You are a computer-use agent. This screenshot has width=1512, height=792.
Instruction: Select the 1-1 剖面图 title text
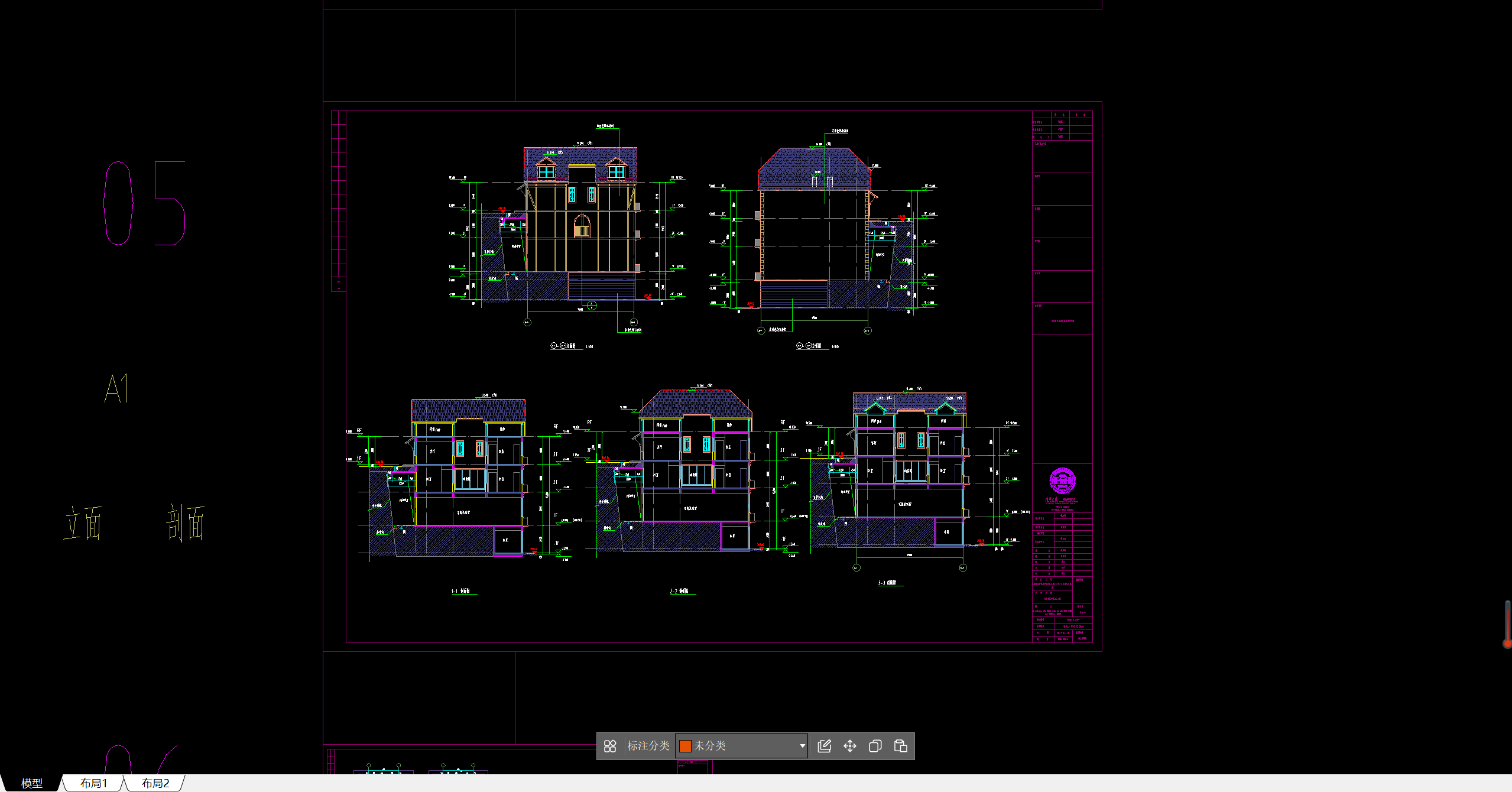coord(460,591)
